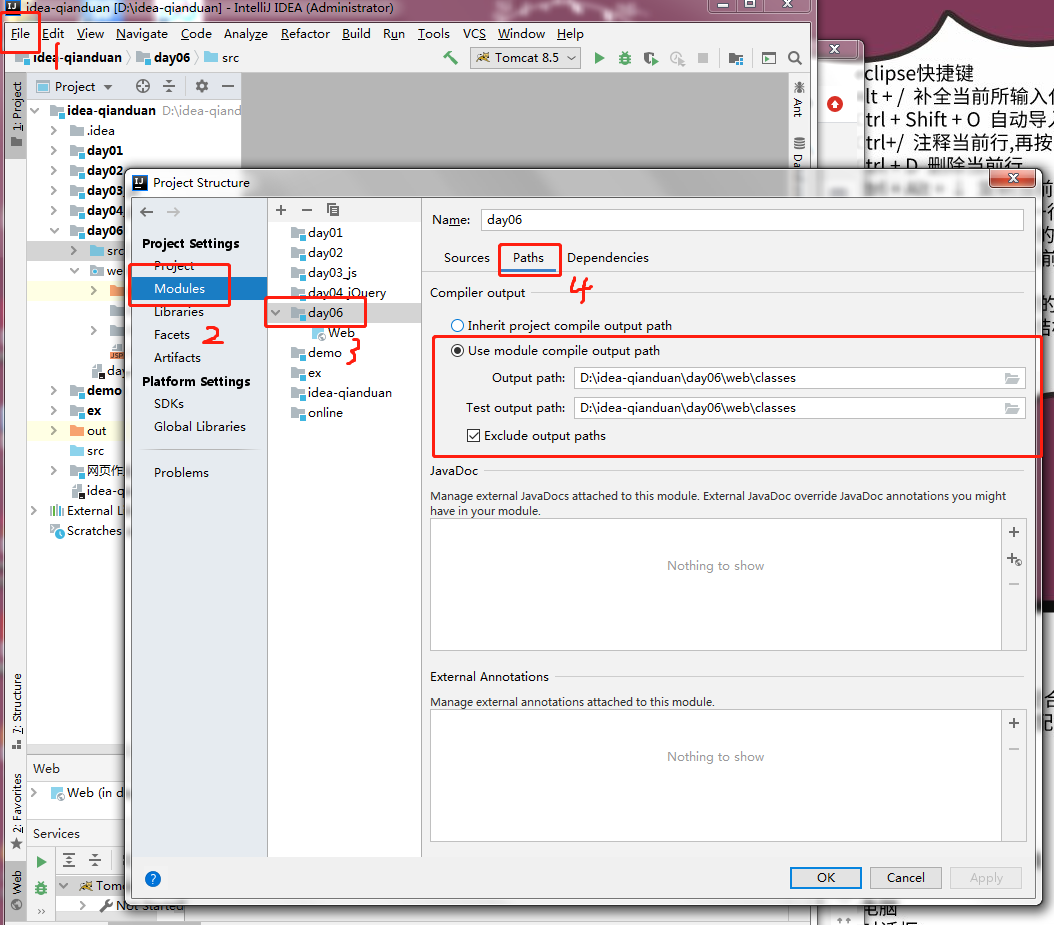Open the Structure tool window tab
The width and height of the screenshot is (1054, 925).
click(17, 711)
